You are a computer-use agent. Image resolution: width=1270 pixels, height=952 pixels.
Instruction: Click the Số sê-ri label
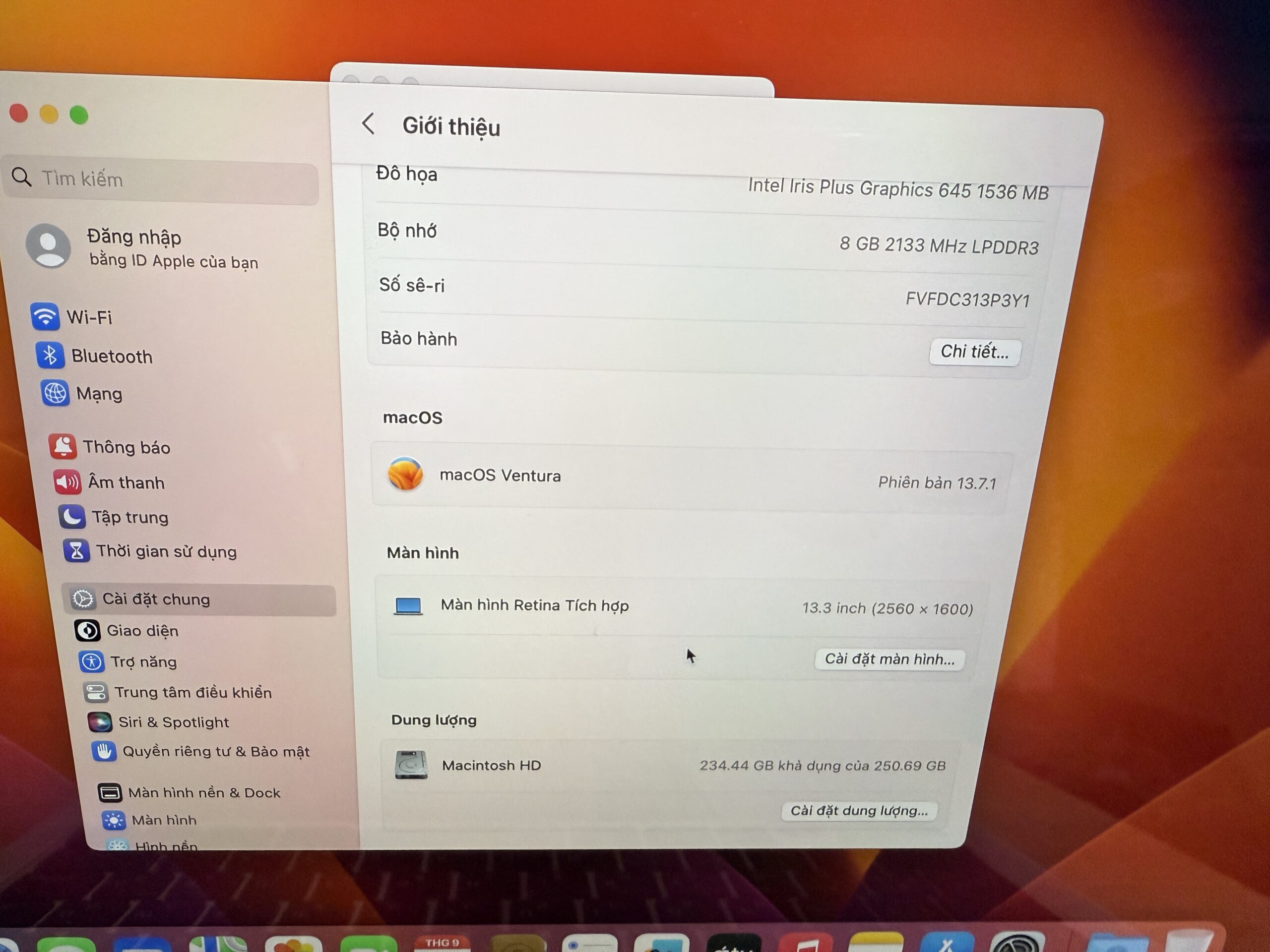412,285
